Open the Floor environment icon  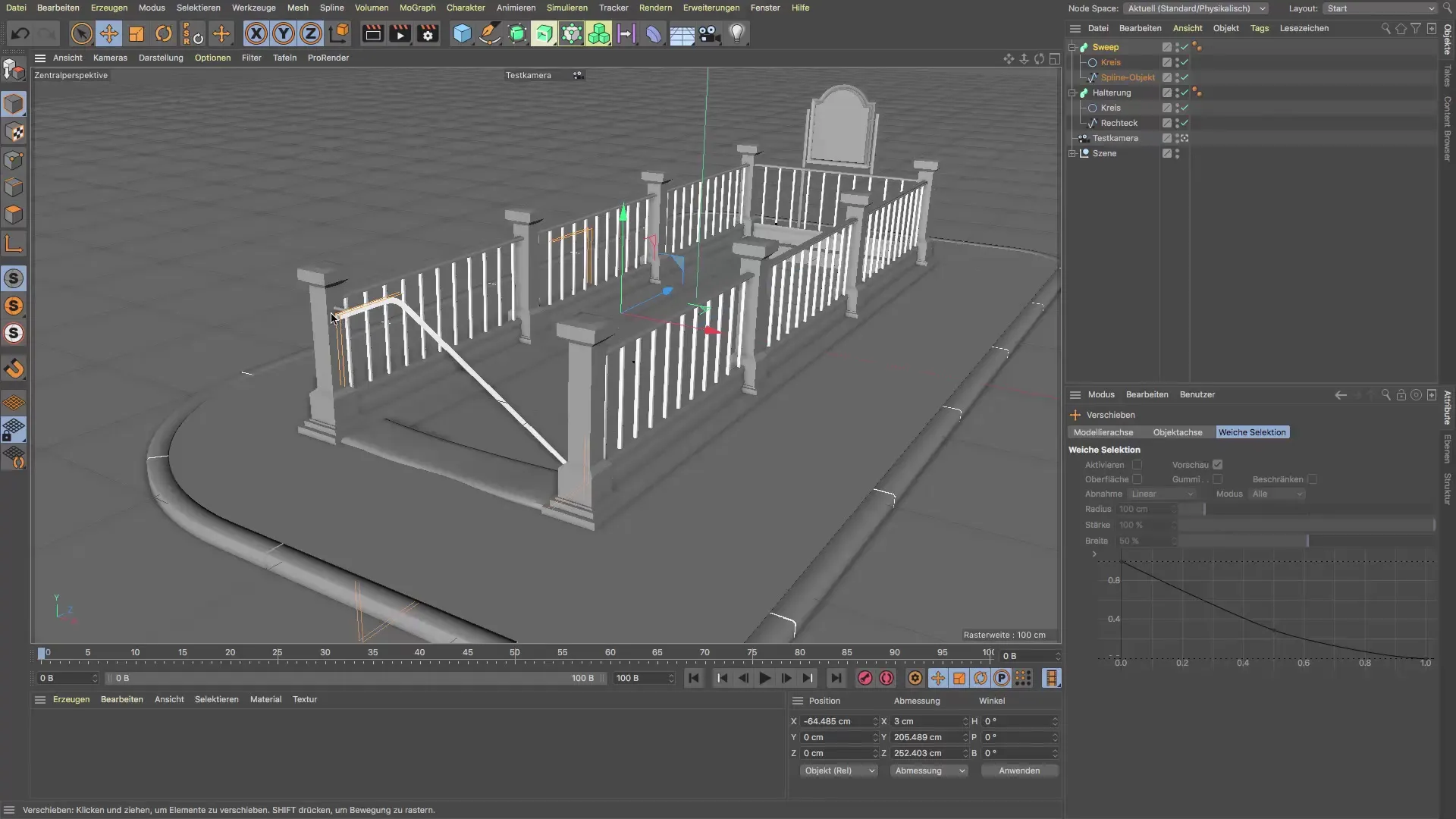pos(682,33)
